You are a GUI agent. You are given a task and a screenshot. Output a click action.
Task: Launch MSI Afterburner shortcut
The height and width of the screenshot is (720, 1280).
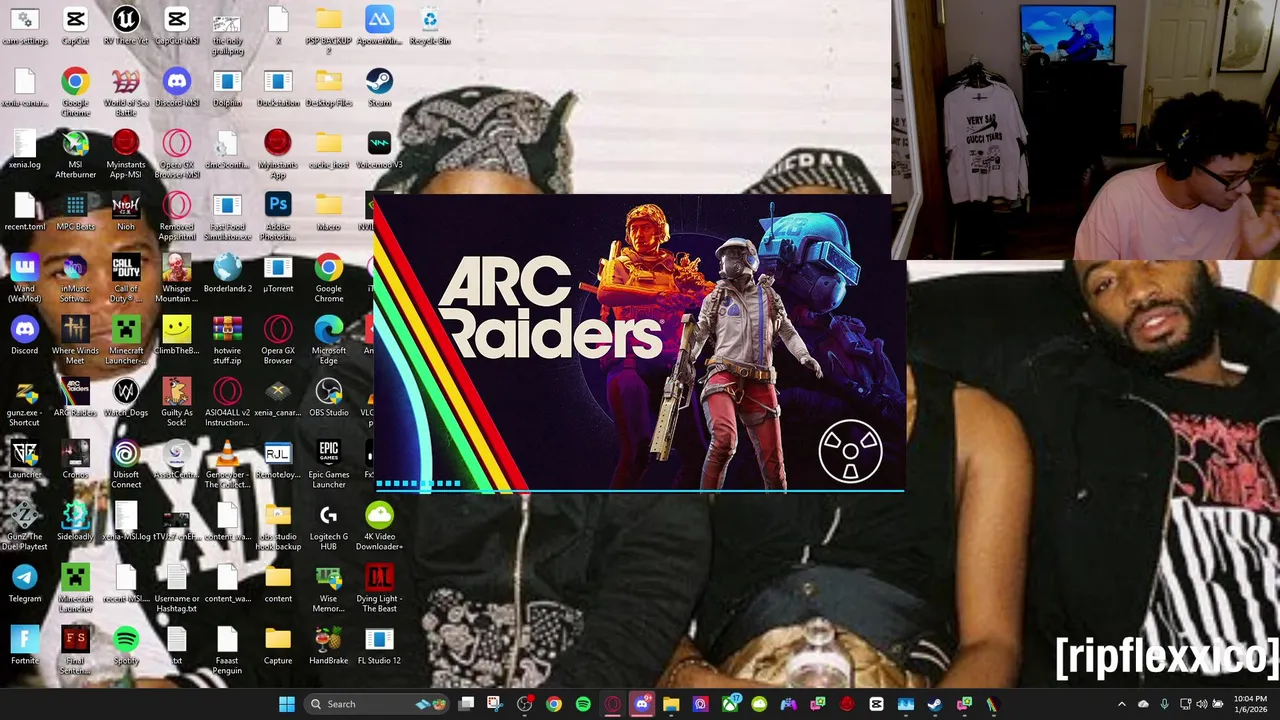[x=75, y=154]
